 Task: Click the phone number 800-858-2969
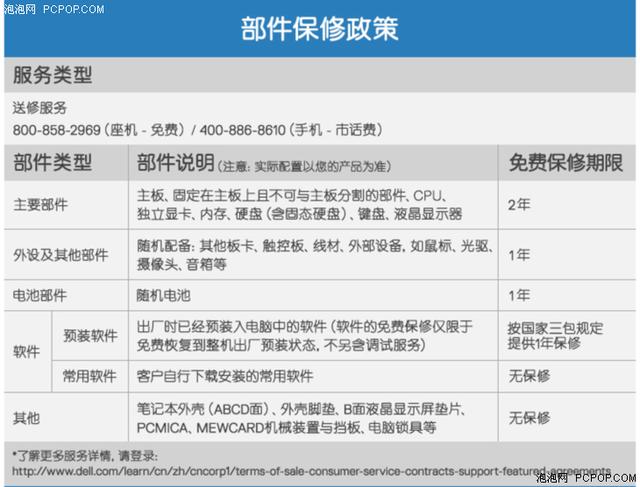(56, 130)
